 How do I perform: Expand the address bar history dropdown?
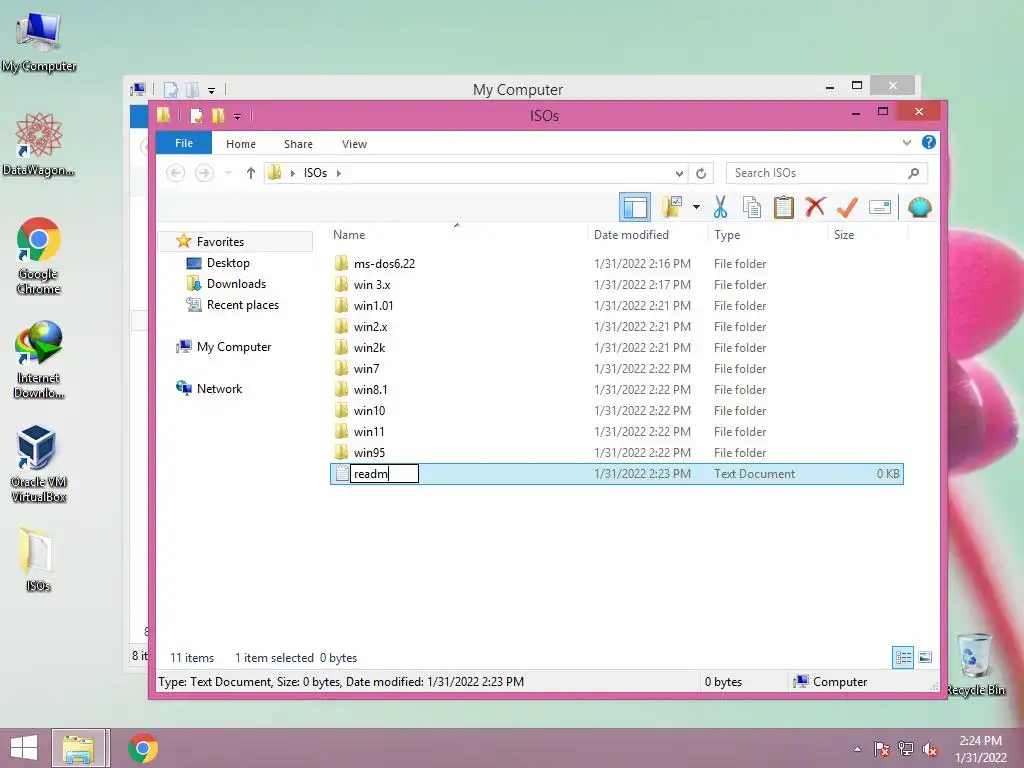click(x=679, y=173)
